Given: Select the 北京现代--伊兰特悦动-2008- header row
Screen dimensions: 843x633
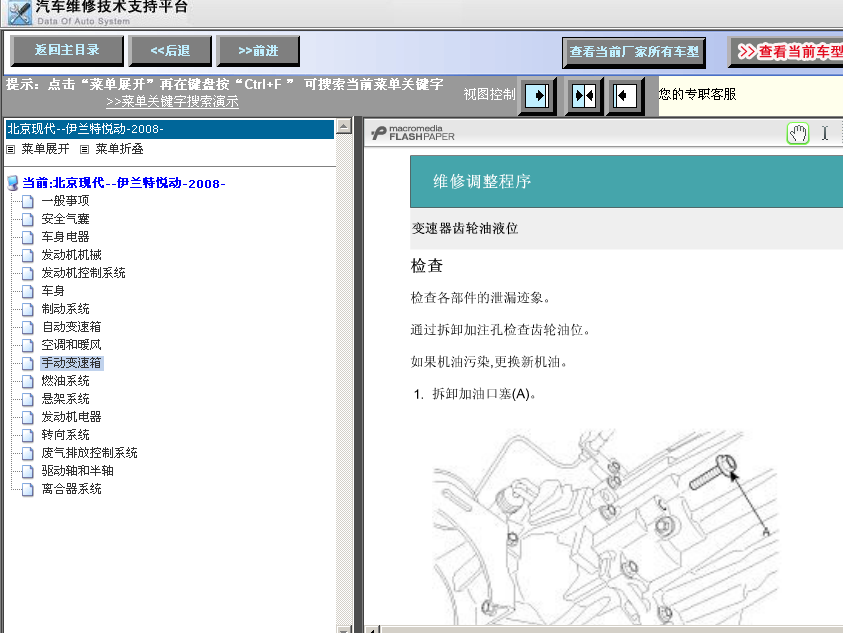Looking at the screenshot, I should coord(169,129).
